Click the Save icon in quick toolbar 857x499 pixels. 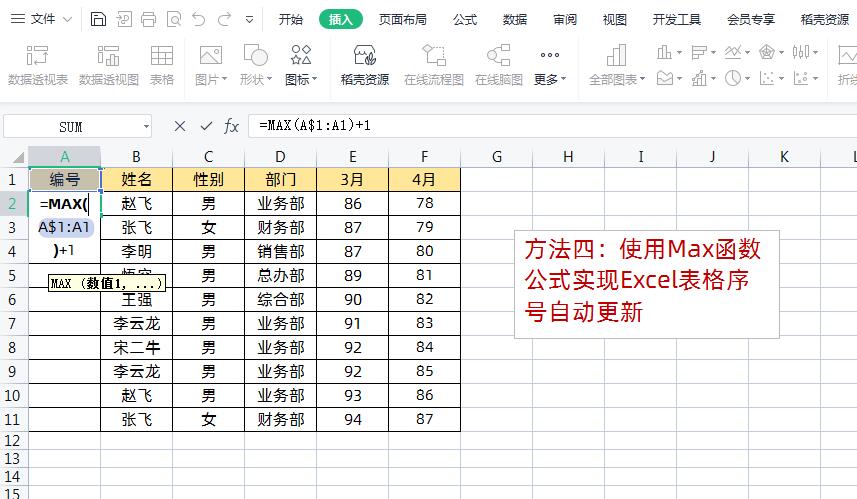point(98,20)
